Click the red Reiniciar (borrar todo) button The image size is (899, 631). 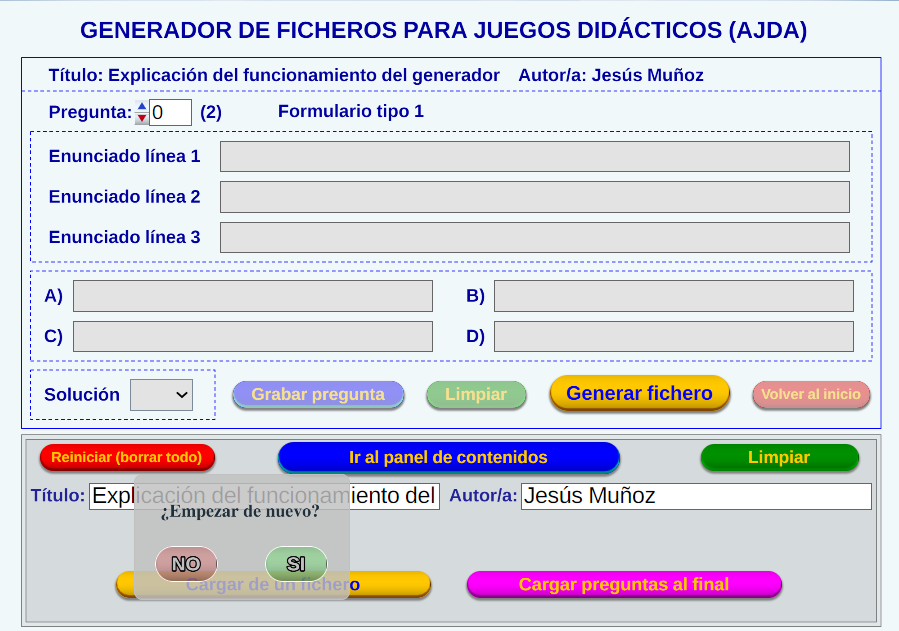point(127,457)
